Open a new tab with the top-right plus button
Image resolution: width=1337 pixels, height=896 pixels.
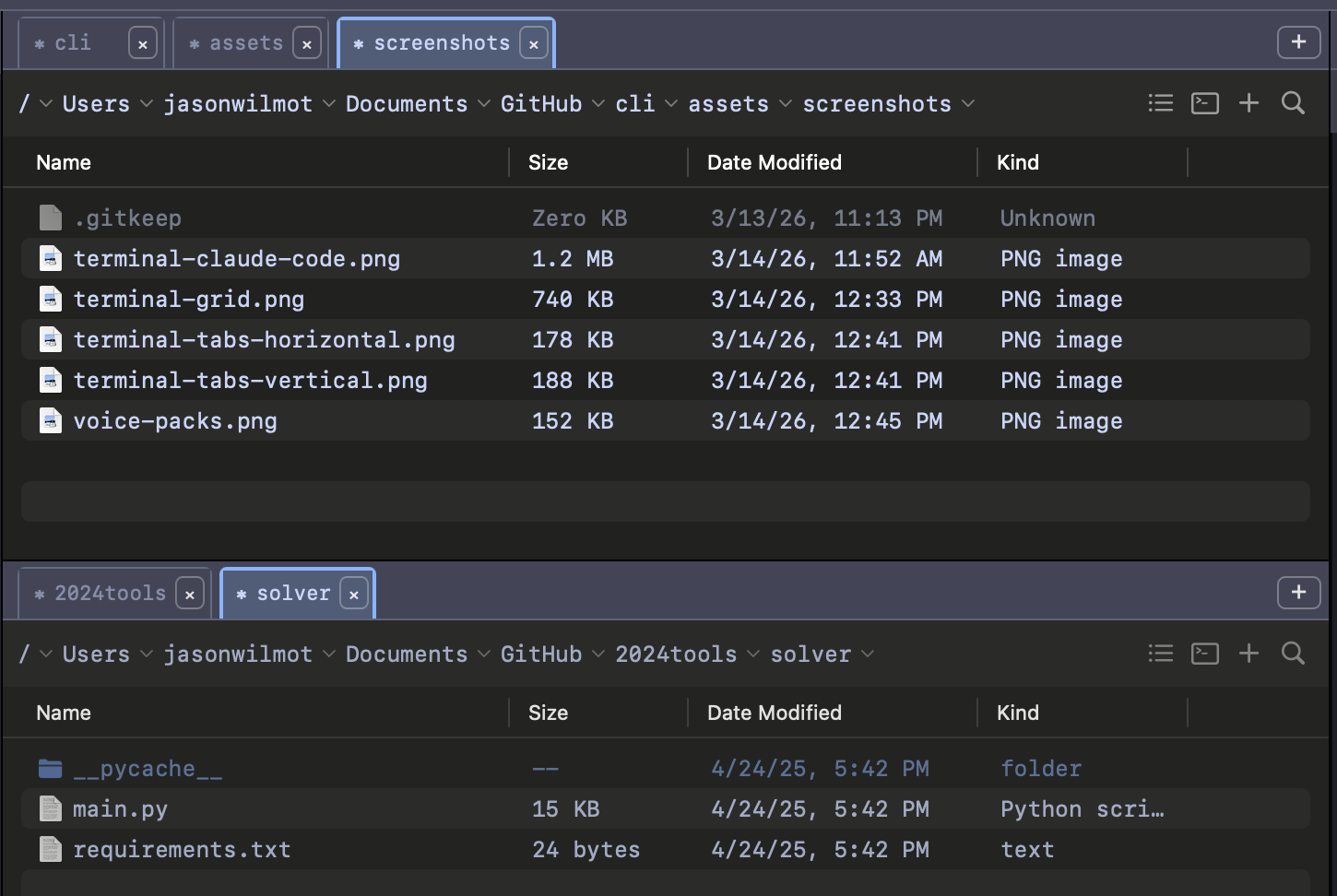click(x=1298, y=41)
